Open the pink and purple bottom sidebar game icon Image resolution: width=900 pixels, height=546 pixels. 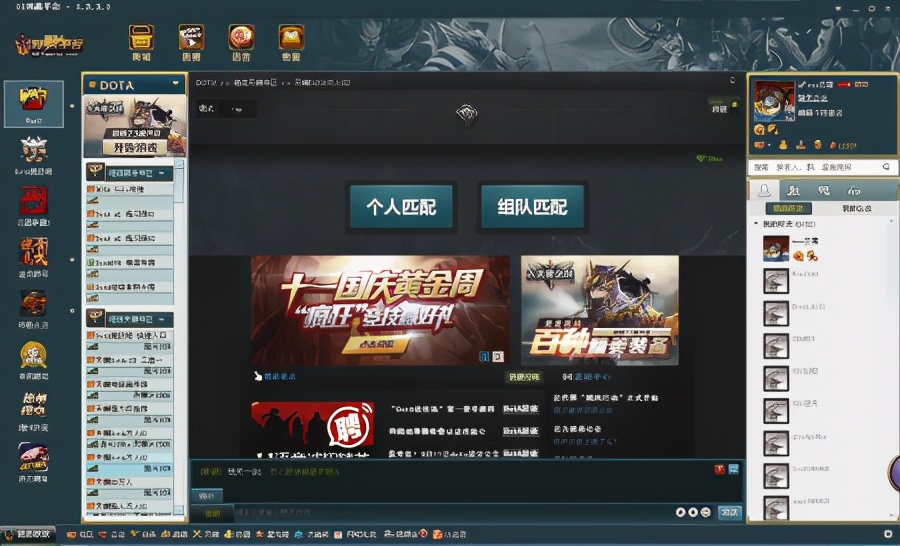click(33, 458)
